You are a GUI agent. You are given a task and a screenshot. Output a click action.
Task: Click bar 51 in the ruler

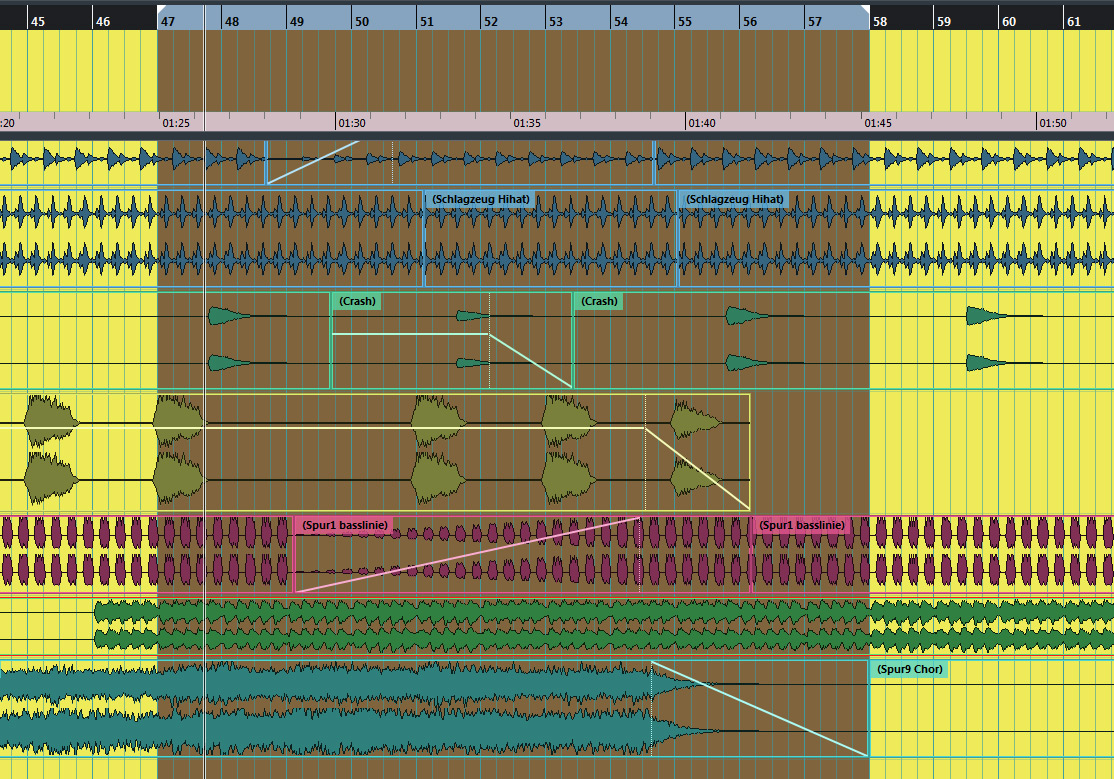click(426, 21)
